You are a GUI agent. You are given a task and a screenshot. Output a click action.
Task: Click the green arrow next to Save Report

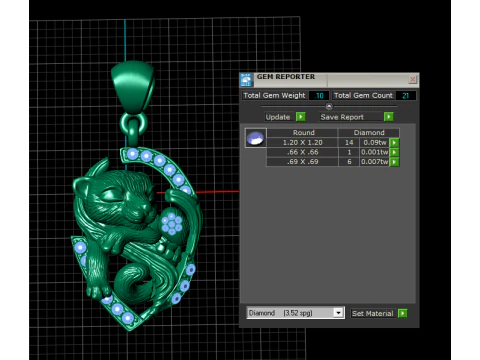388,117
